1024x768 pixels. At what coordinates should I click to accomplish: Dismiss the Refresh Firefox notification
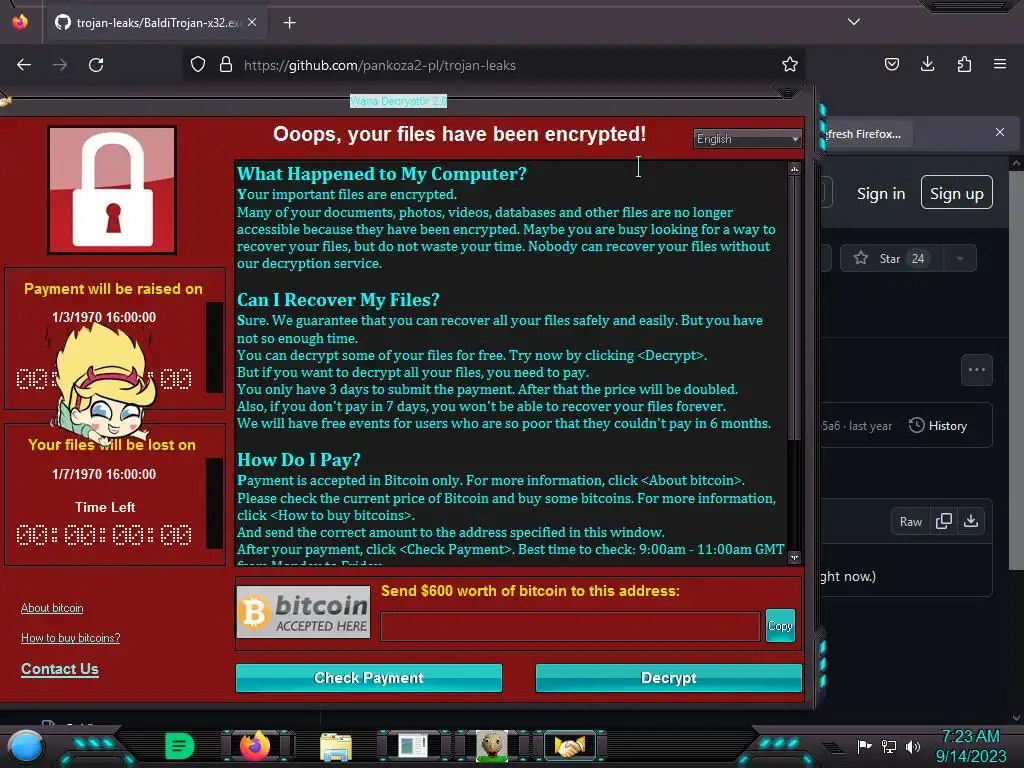click(x=1000, y=132)
